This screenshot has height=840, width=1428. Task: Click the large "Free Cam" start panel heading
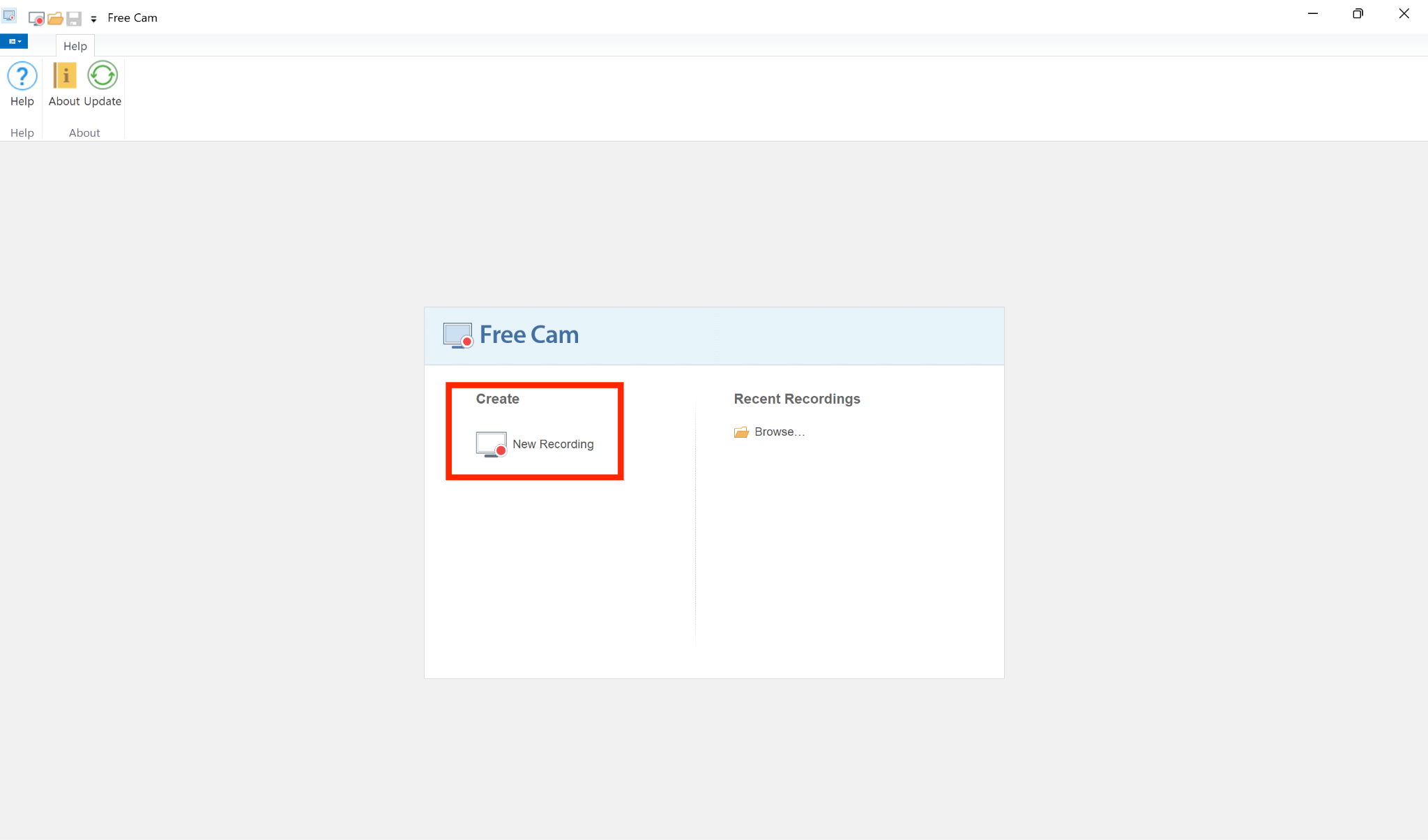[529, 335]
